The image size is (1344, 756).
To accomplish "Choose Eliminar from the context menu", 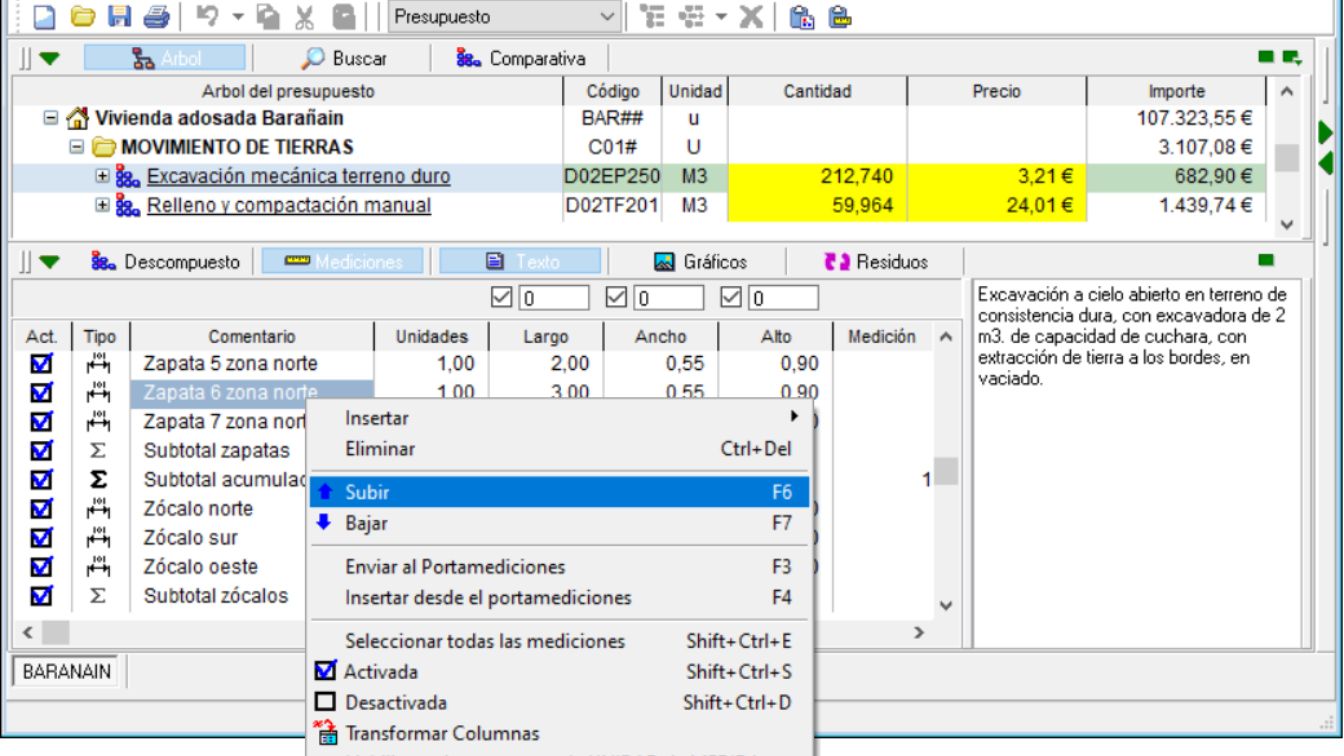I will [559, 450].
